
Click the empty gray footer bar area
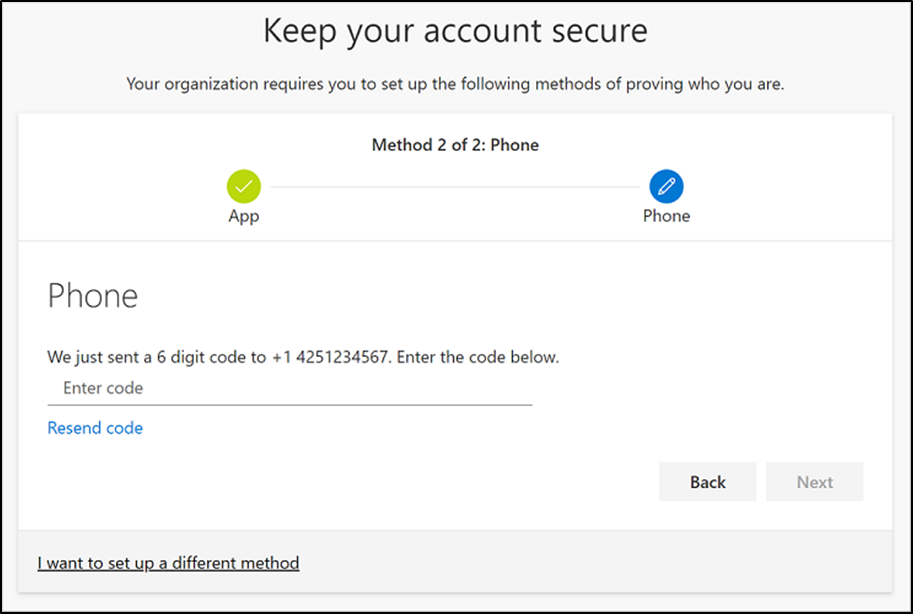point(600,563)
